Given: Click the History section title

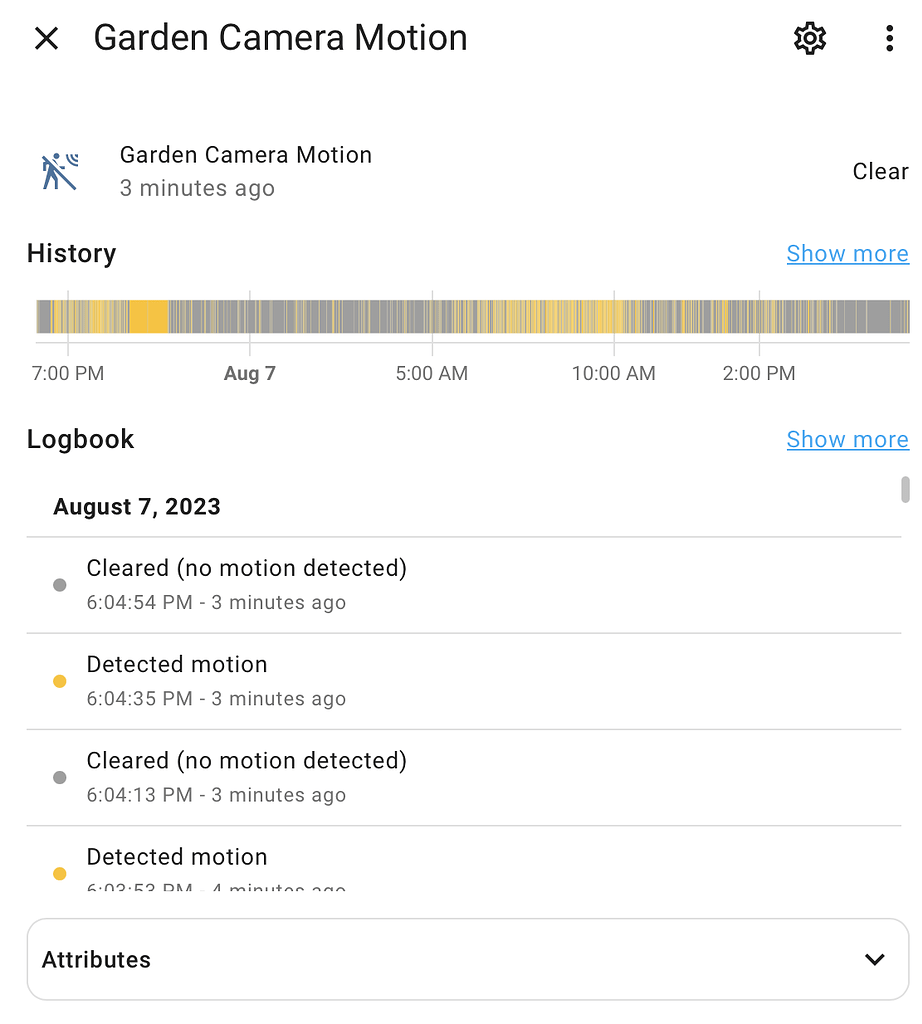Looking at the screenshot, I should coord(71,253).
